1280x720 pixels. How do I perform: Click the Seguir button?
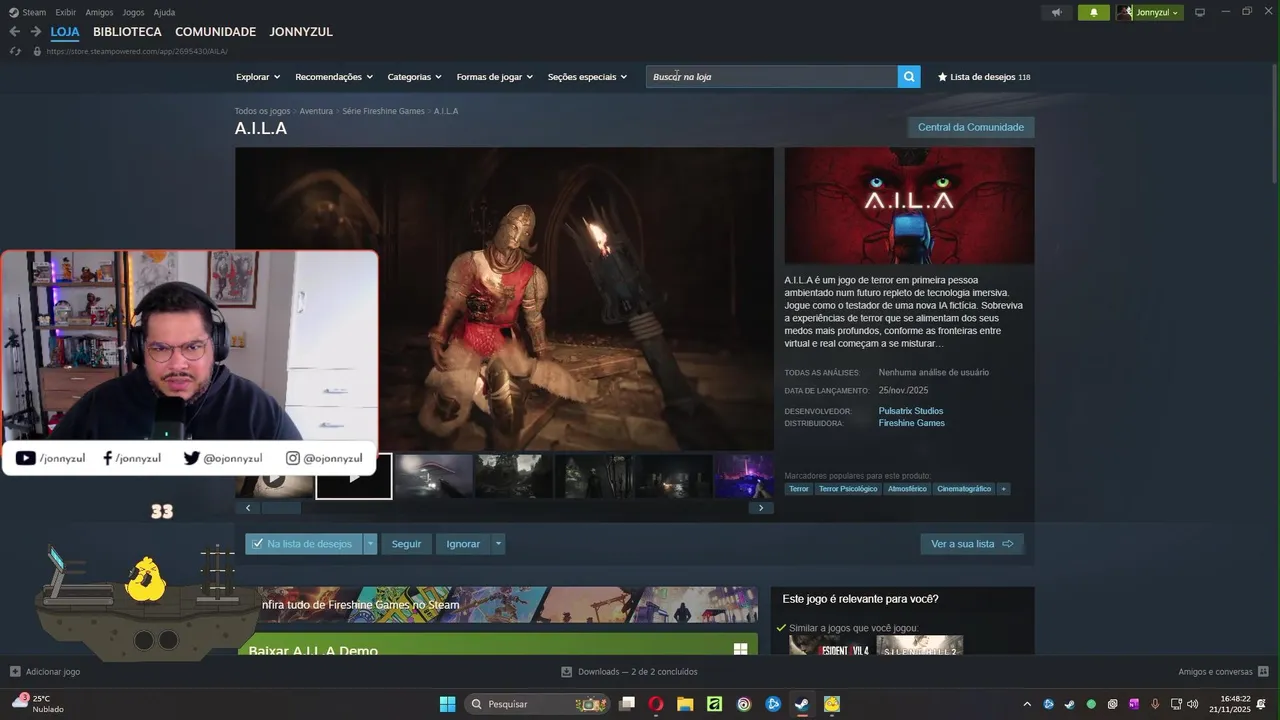(x=406, y=544)
